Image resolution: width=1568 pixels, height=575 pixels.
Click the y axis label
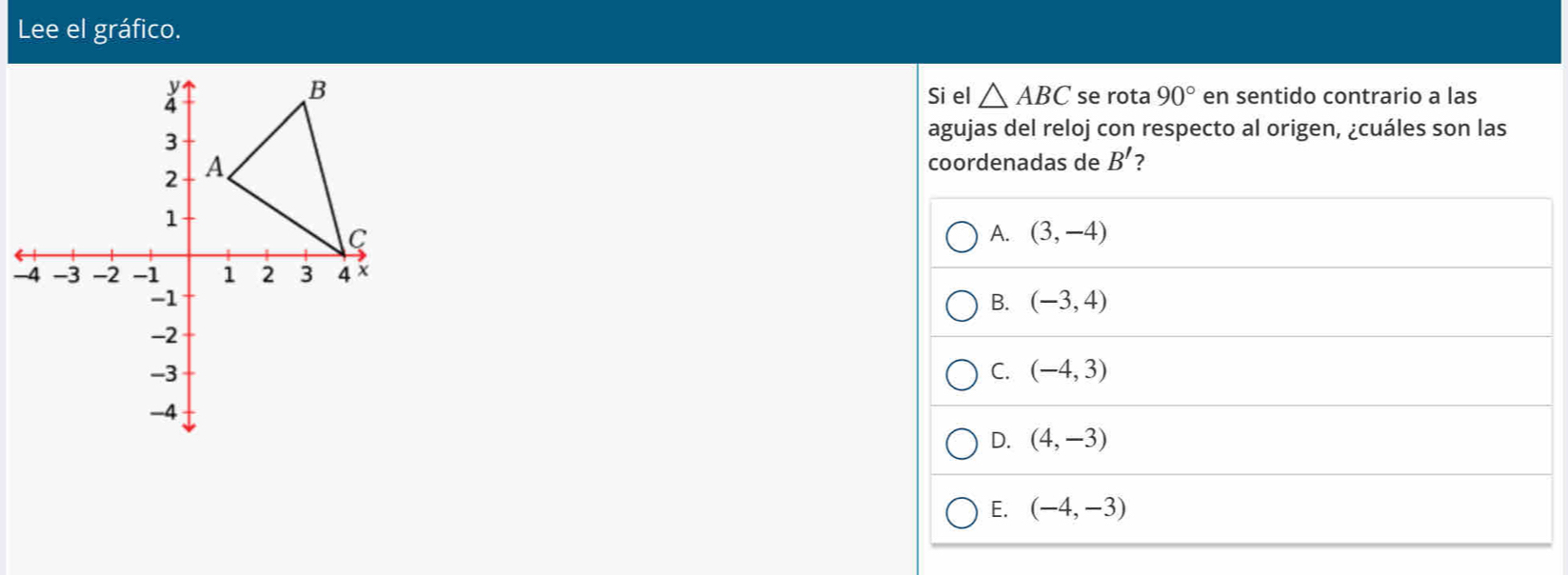(x=172, y=87)
